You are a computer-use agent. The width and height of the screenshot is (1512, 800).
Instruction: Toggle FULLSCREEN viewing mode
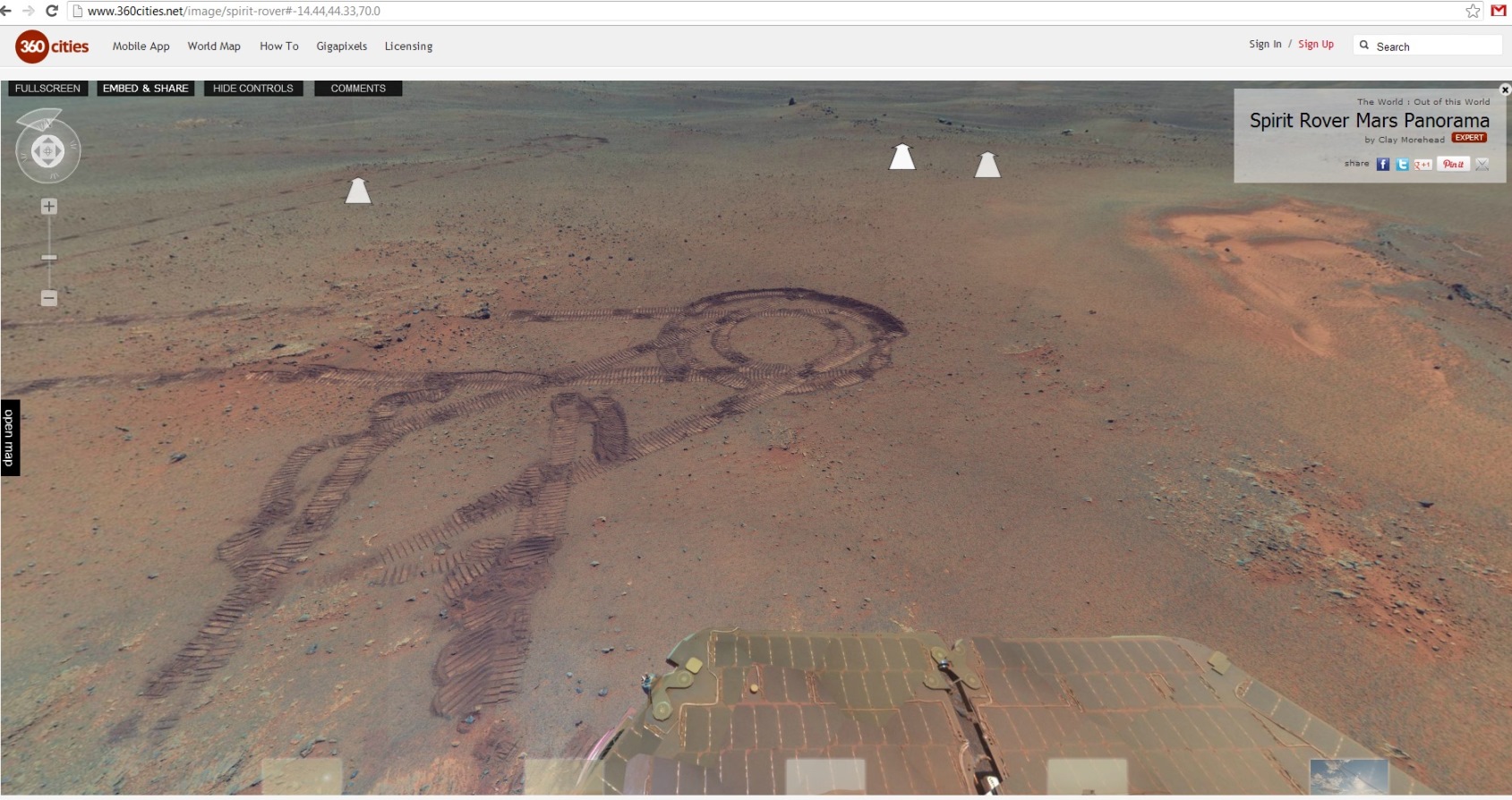point(47,89)
